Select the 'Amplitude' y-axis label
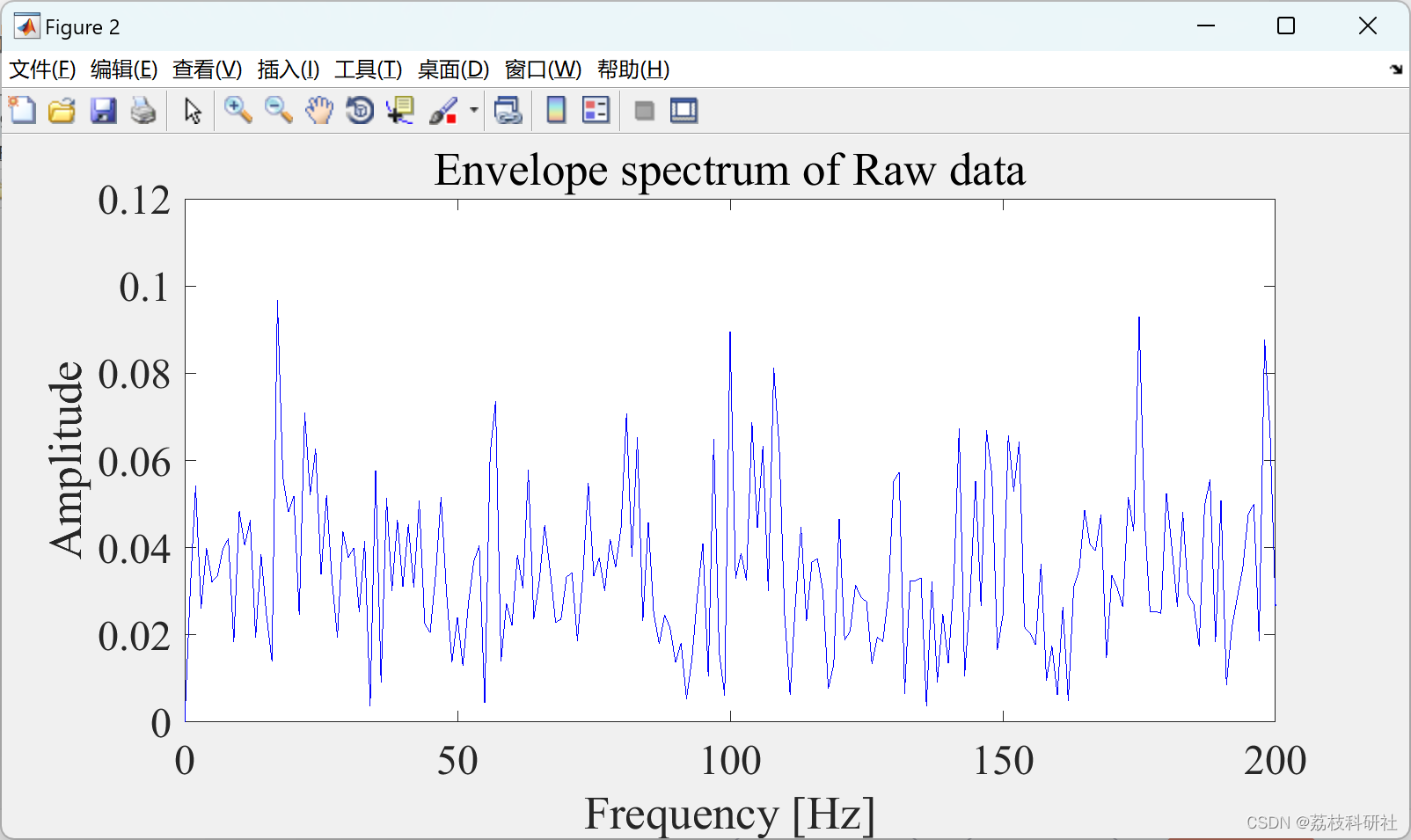 click(66, 459)
